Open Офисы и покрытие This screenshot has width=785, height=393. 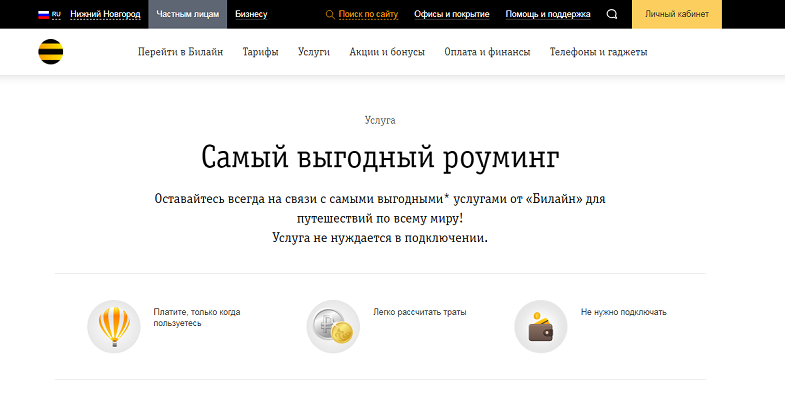pyautogui.click(x=452, y=15)
